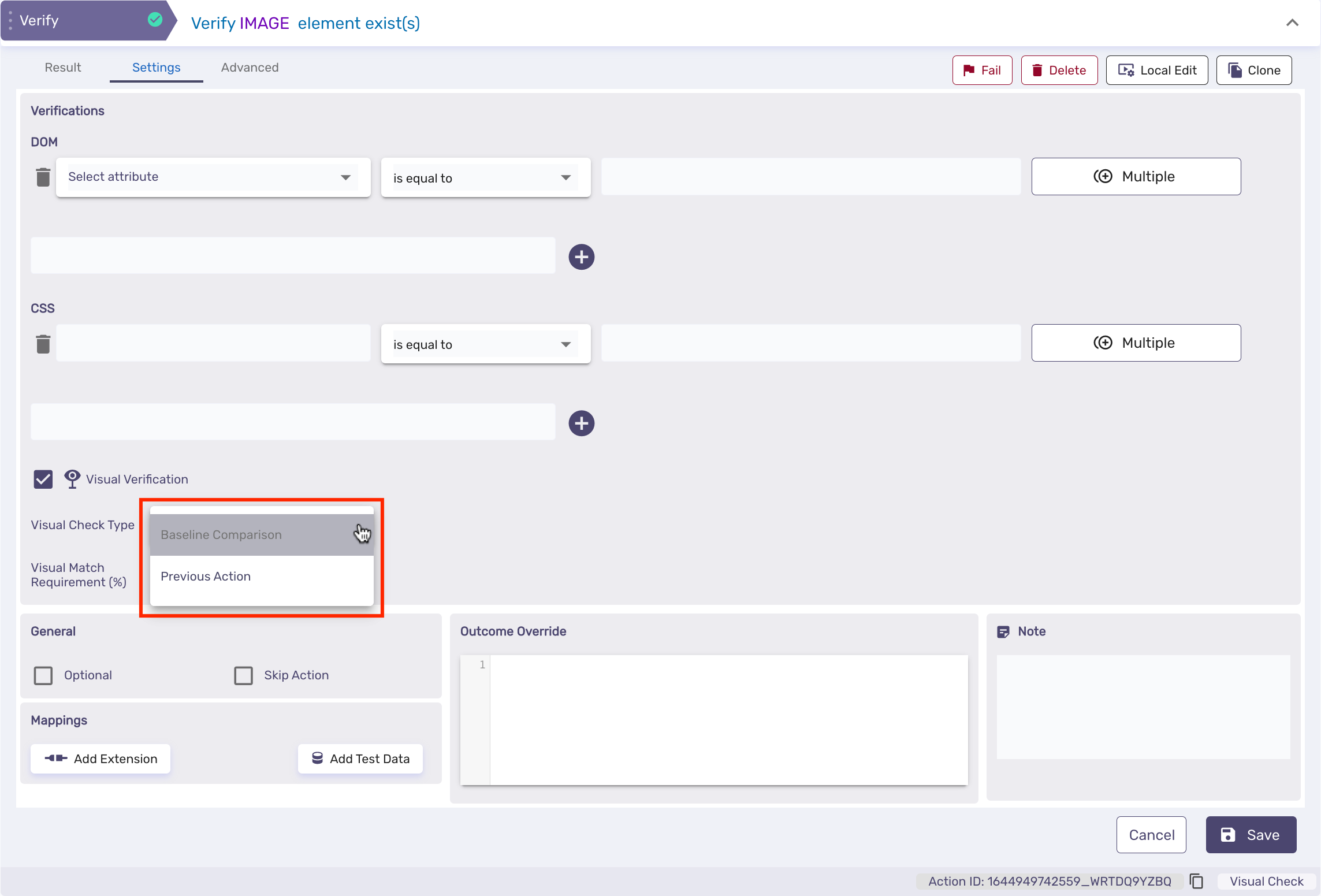Save the action settings
The height and width of the screenshot is (896, 1321).
1251,835
